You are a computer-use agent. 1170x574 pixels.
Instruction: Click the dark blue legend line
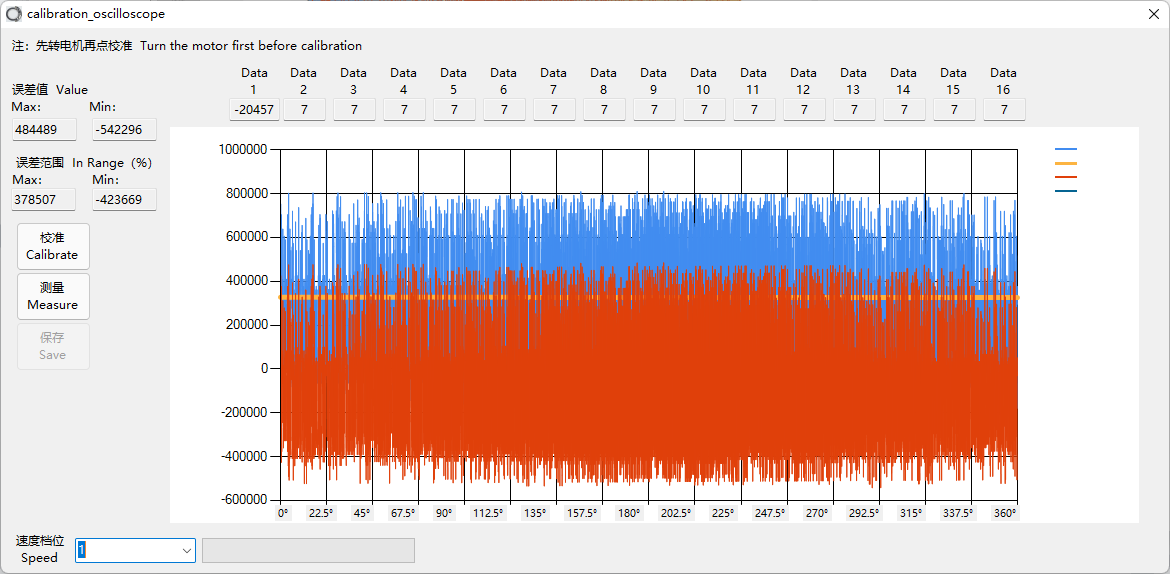click(1066, 191)
